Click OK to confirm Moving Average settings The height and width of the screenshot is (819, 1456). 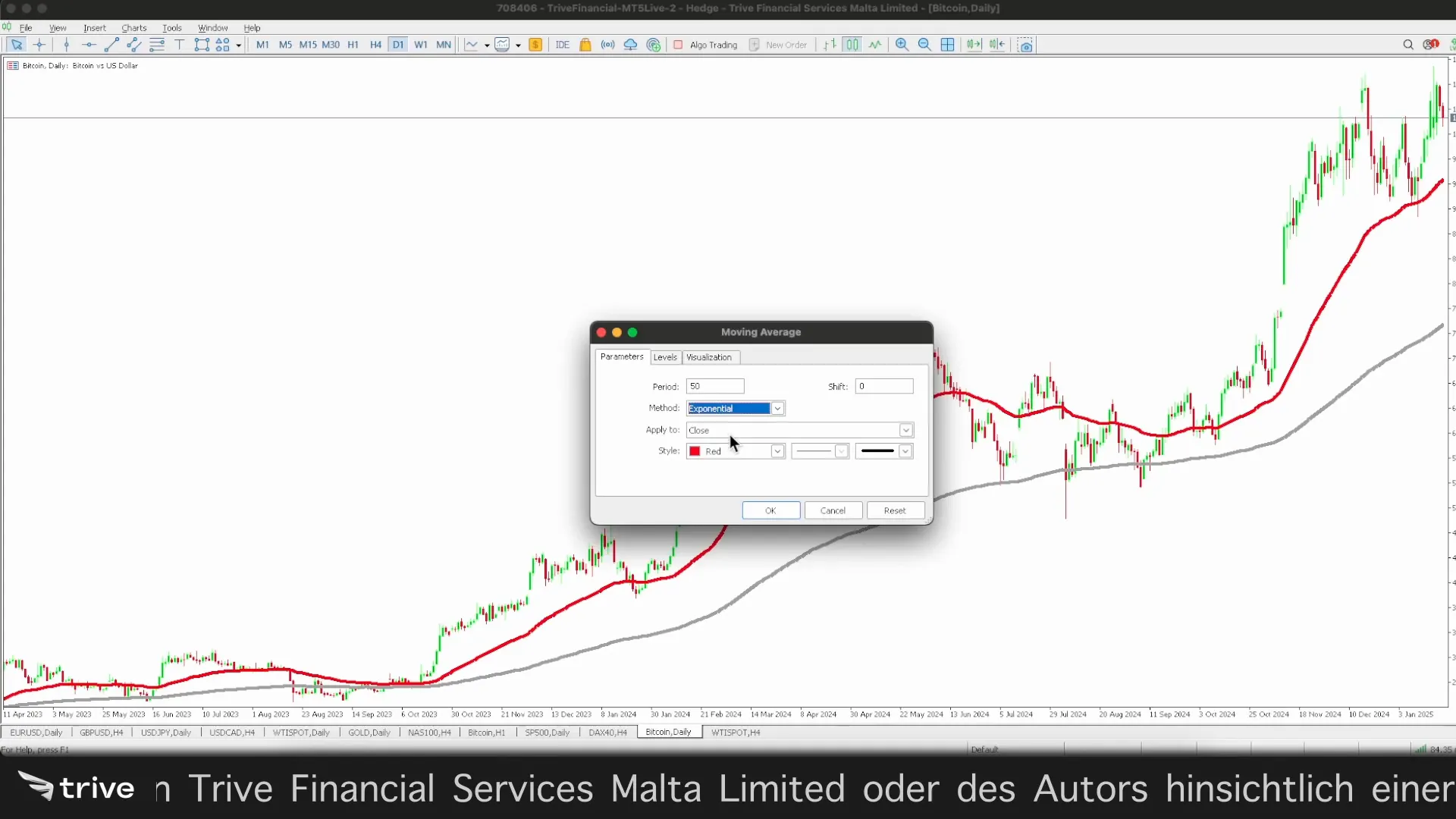click(x=770, y=510)
